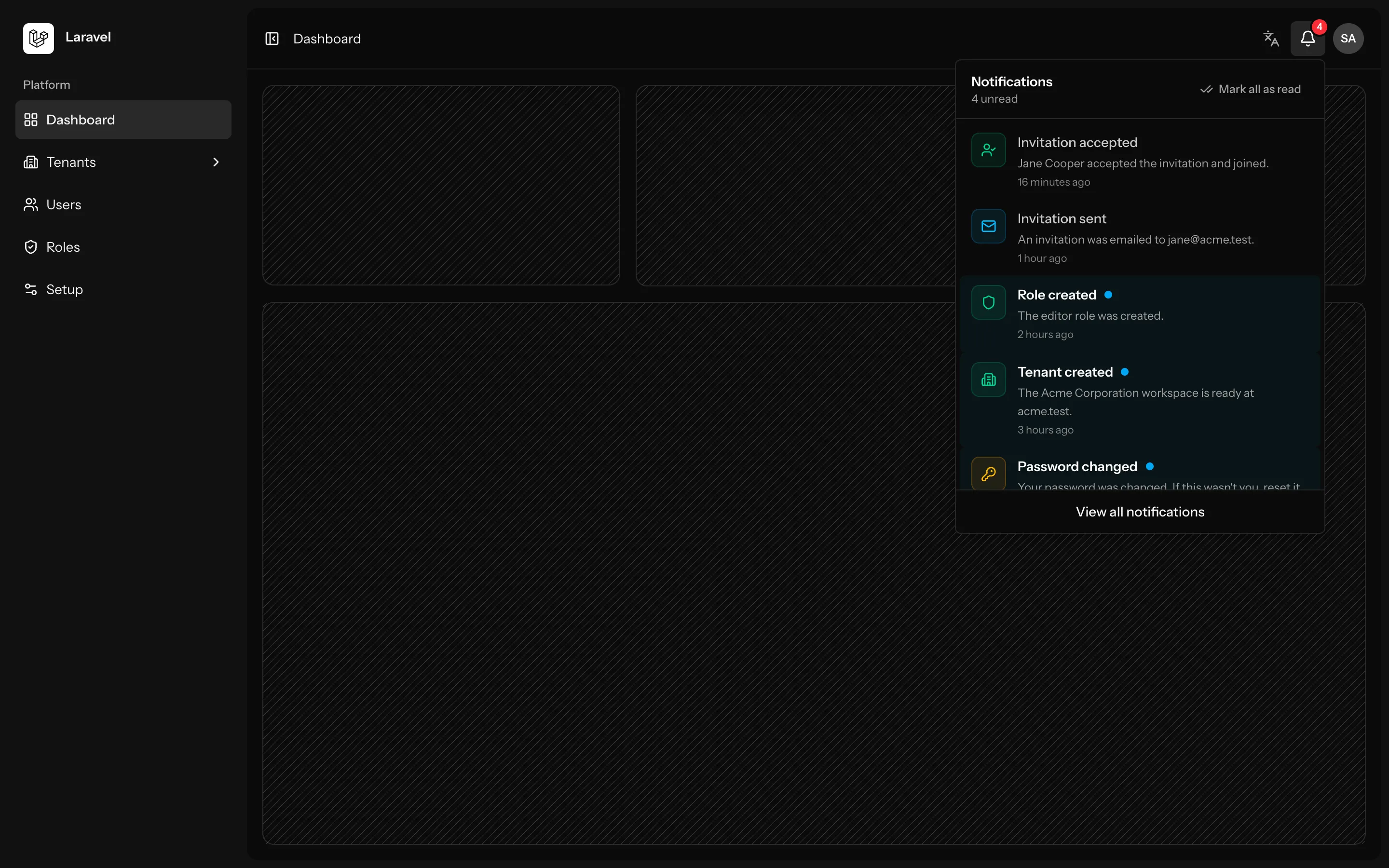Click 'The editor role was created.' text
Image resolution: width=1389 pixels, height=868 pixels.
(1090, 316)
